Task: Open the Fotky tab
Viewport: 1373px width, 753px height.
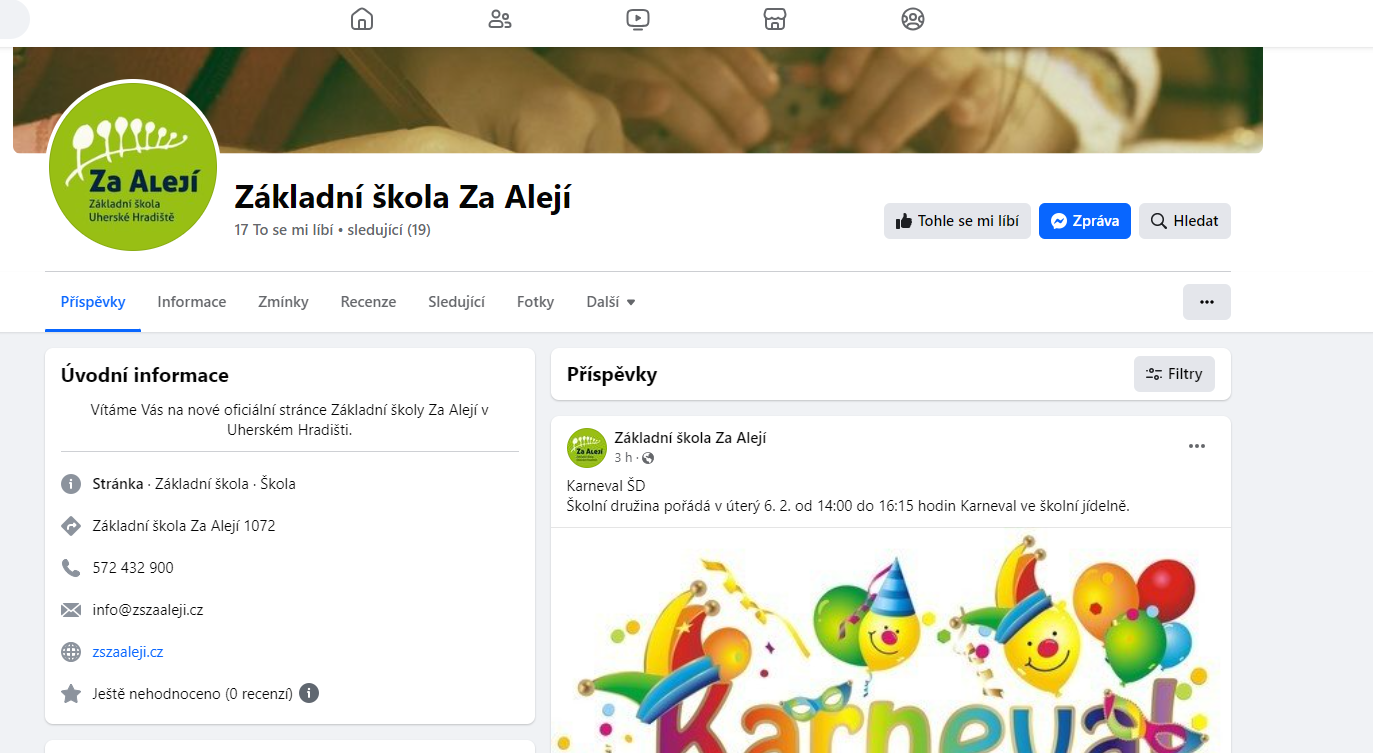Action: point(535,302)
